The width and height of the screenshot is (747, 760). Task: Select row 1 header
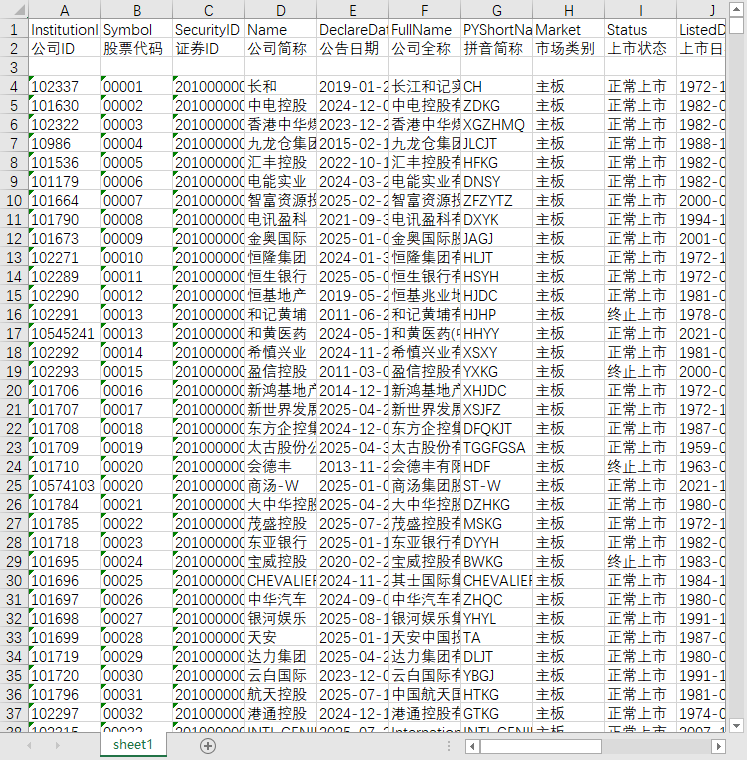click(14, 30)
